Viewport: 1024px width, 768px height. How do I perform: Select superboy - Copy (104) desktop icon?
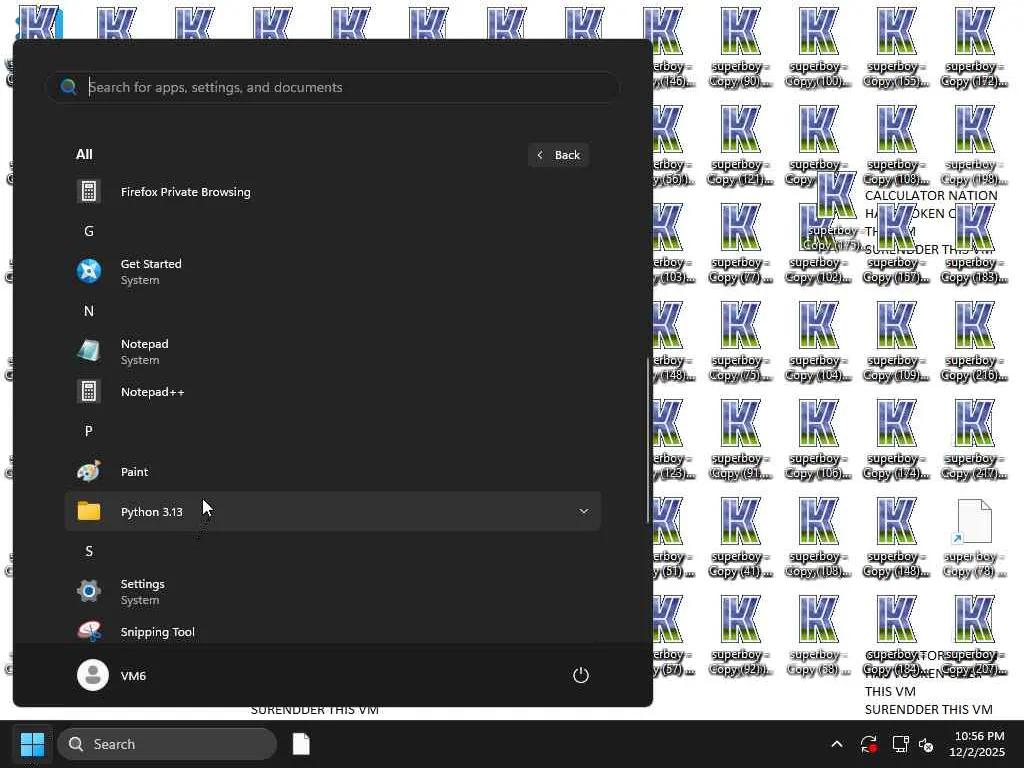point(818,341)
